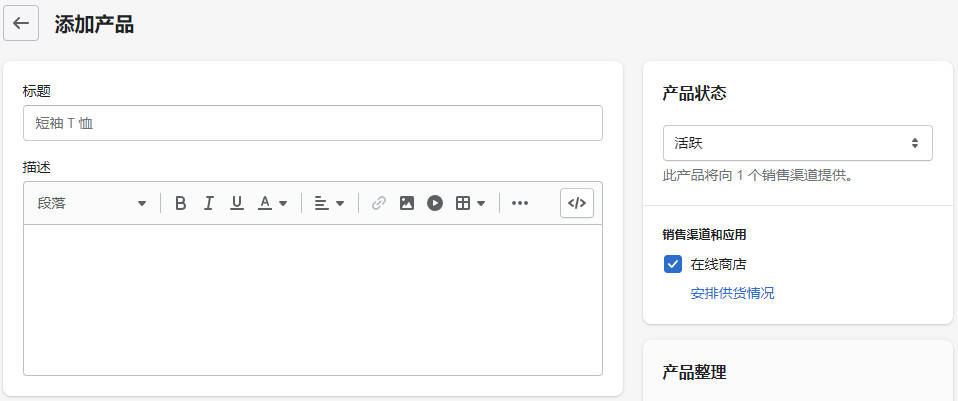Image resolution: width=958 pixels, height=401 pixels.
Task: Toggle underline formatting in description editor
Action: pyautogui.click(x=237, y=203)
